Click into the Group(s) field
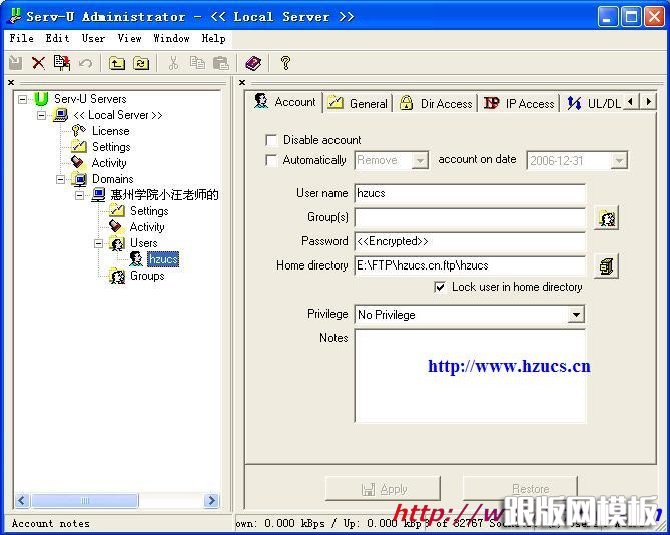 [x=470, y=218]
